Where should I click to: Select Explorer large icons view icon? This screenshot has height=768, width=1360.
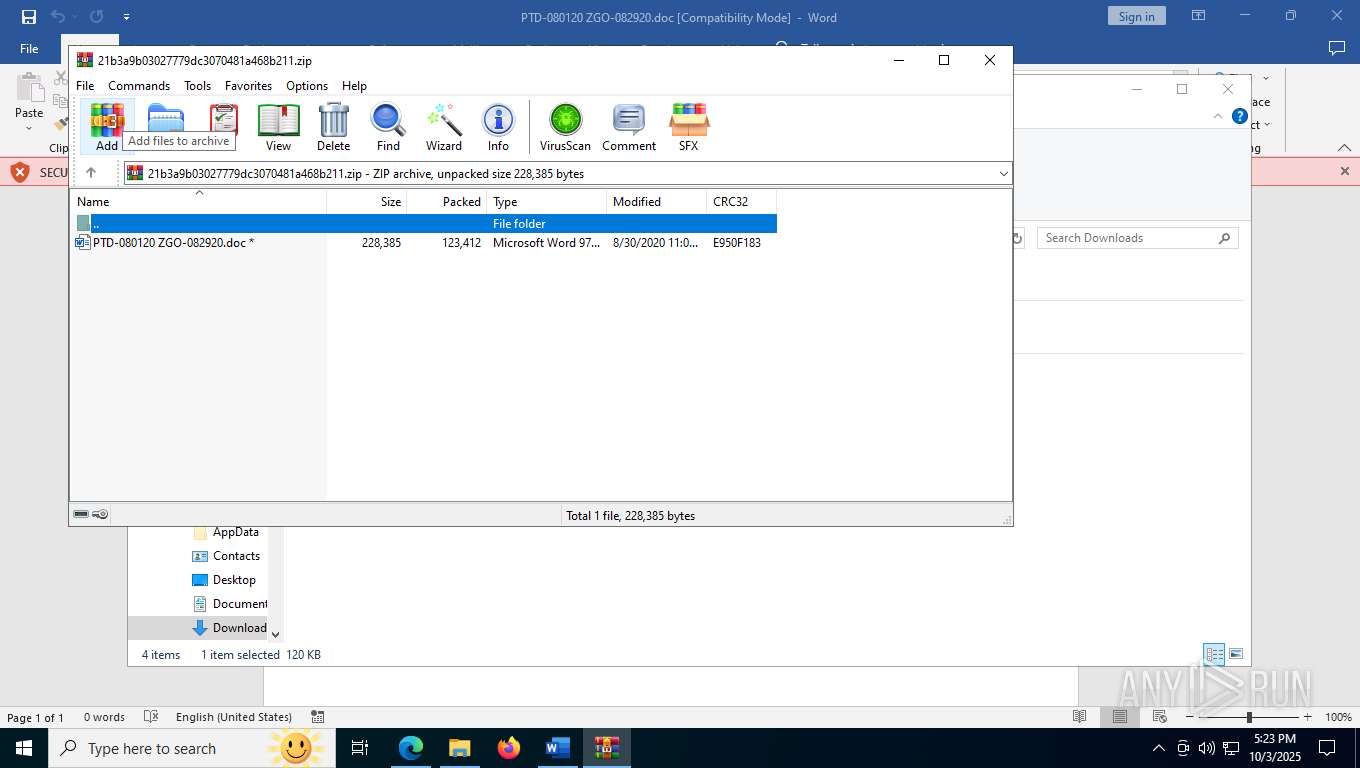(1236, 654)
